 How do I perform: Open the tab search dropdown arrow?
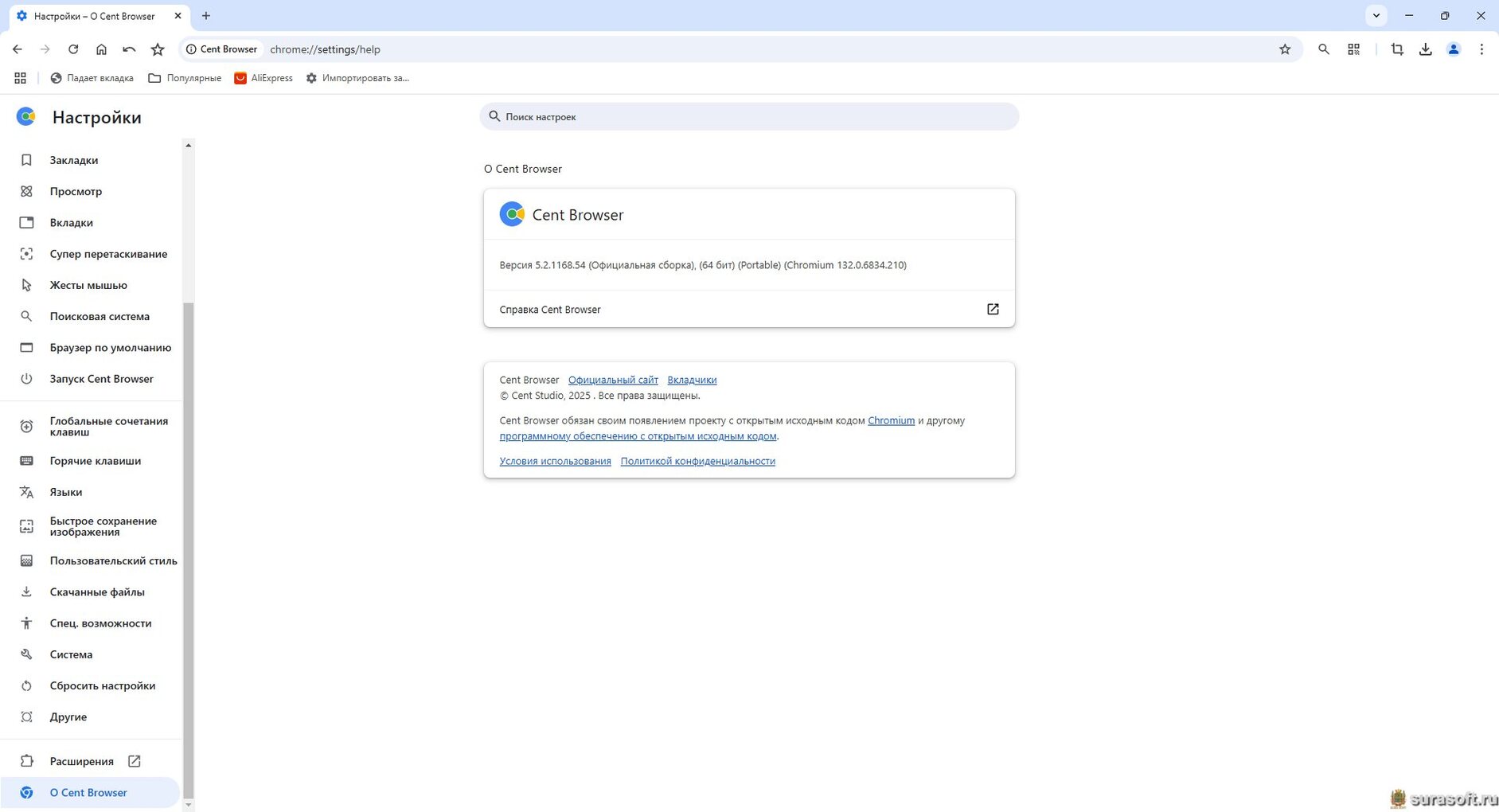pyautogui.click(x=1376, y=15)
